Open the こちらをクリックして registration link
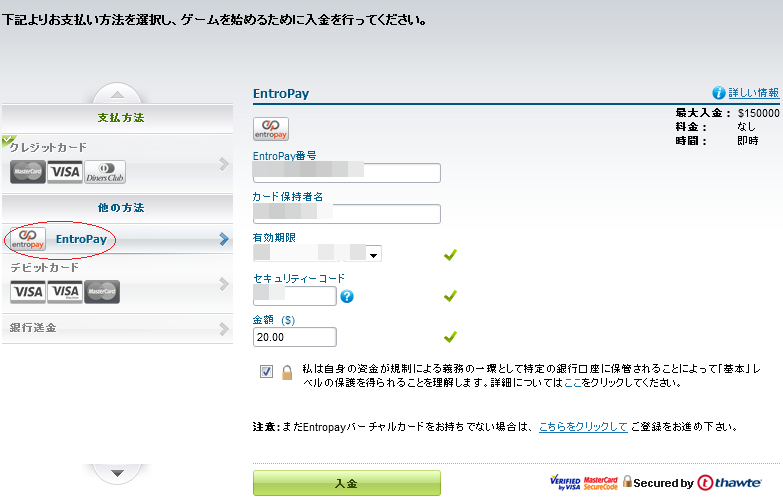 pos(583,427)
